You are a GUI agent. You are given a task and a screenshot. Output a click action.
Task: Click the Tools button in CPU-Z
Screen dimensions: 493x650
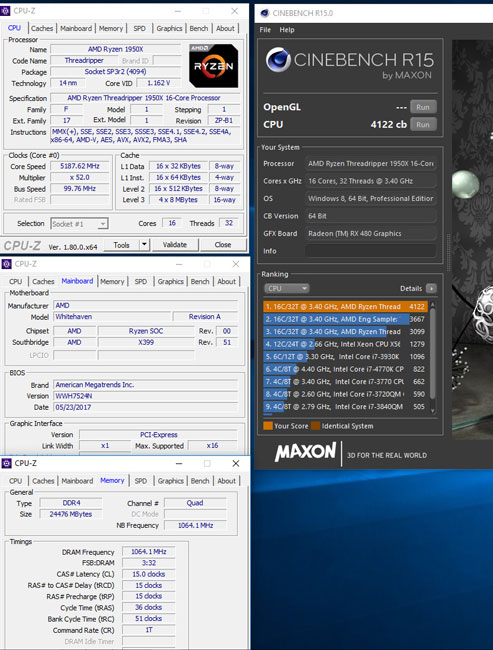point(121,245)
